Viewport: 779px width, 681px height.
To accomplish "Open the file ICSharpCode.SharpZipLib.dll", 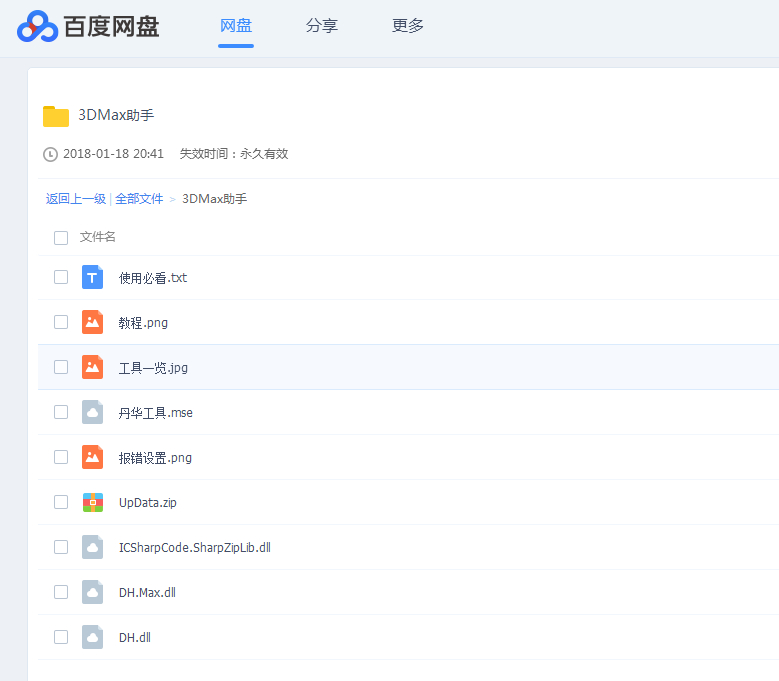I will click(195, 547).
